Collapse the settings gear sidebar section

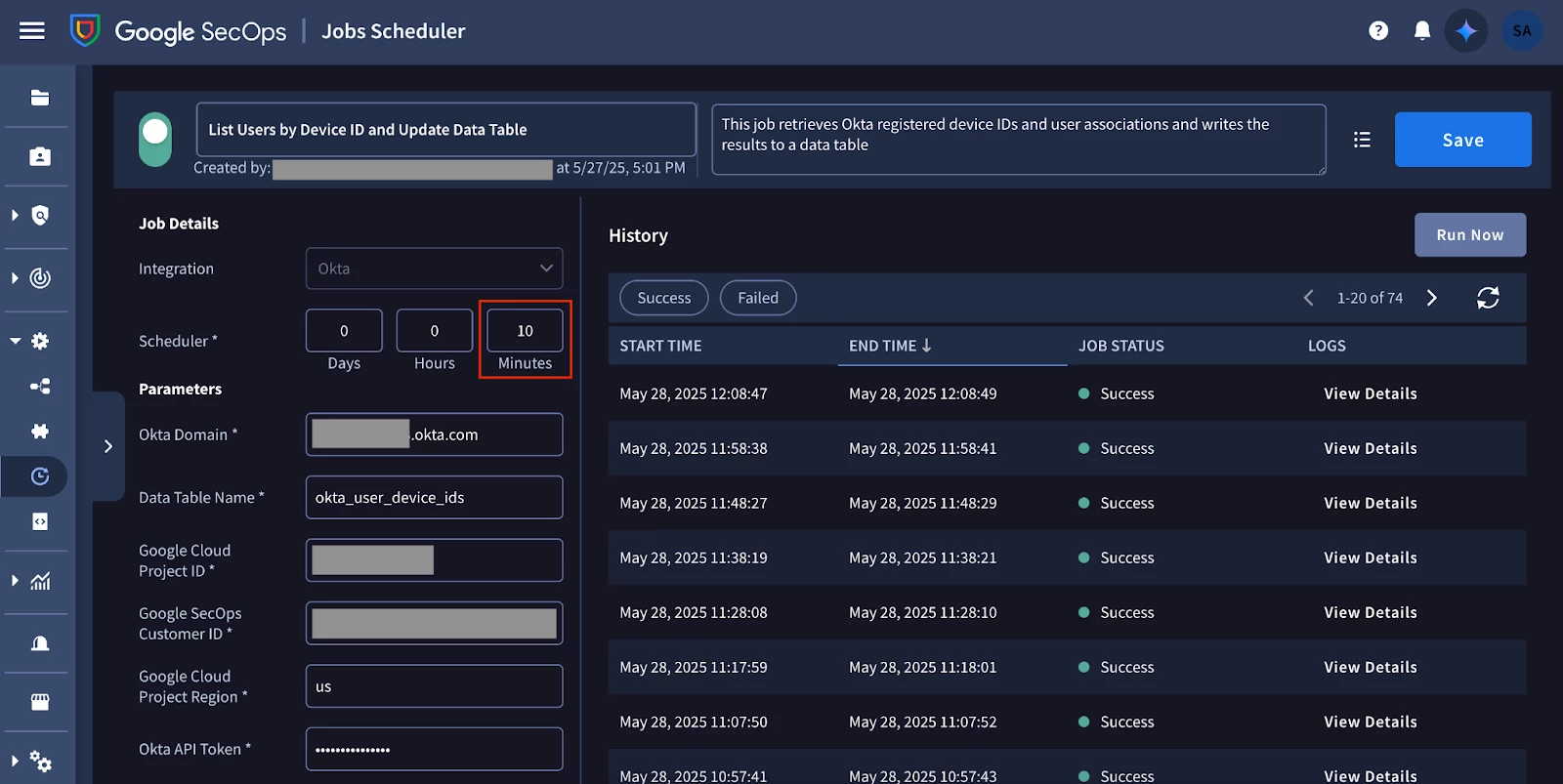coord(15,341)
